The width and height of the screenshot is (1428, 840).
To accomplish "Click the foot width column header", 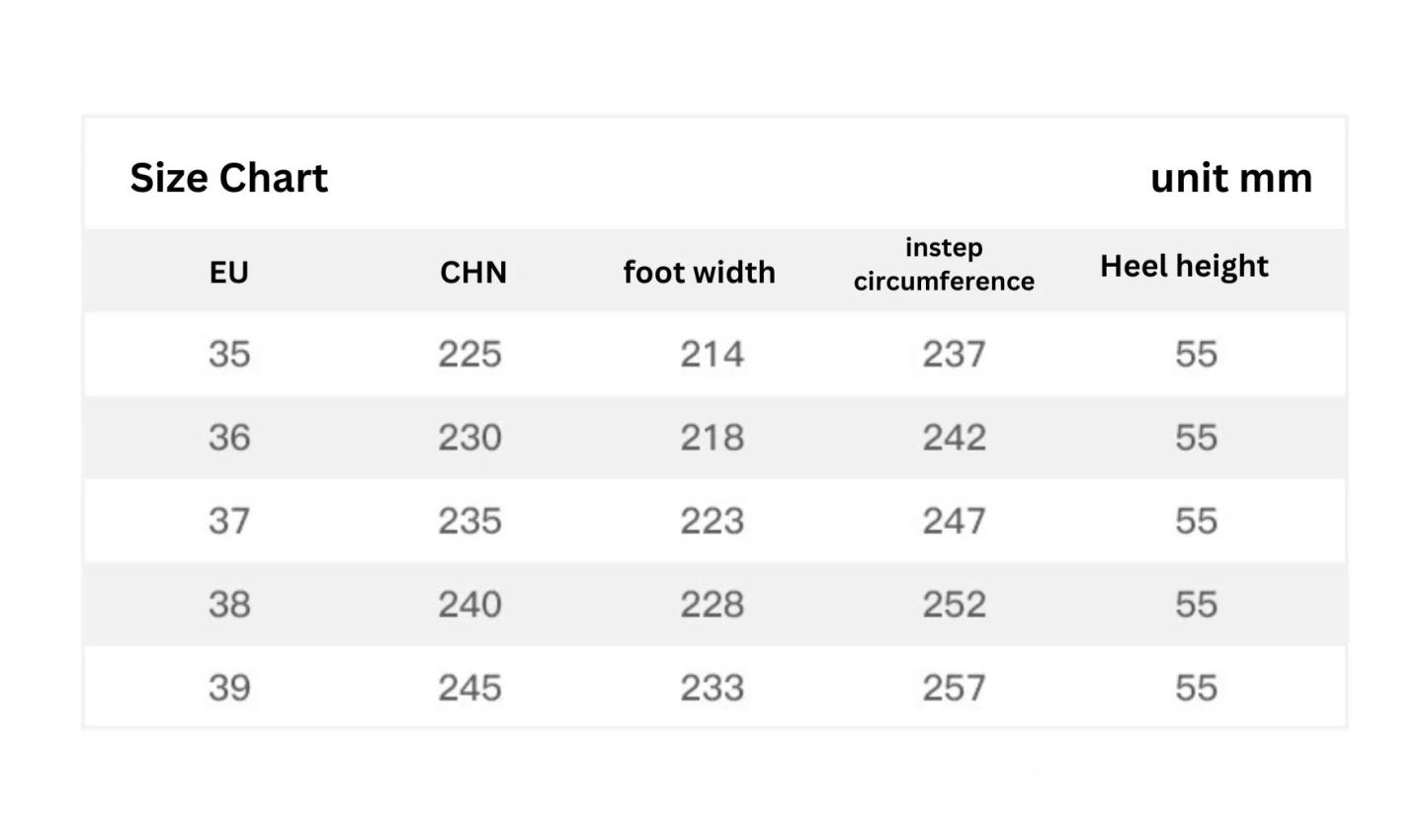I will [x=699, y=272].
